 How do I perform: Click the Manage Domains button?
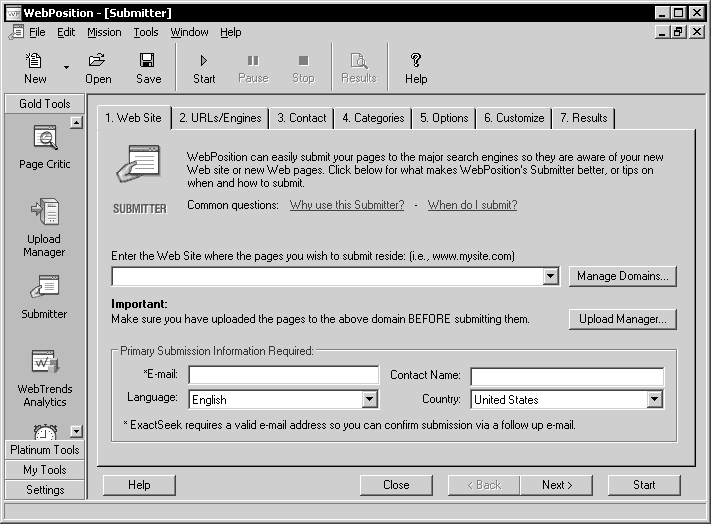[623, 276]
